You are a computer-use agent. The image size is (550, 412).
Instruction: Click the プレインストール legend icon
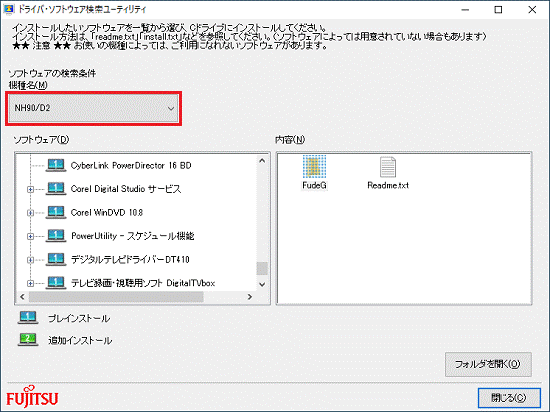click(28, 318)
